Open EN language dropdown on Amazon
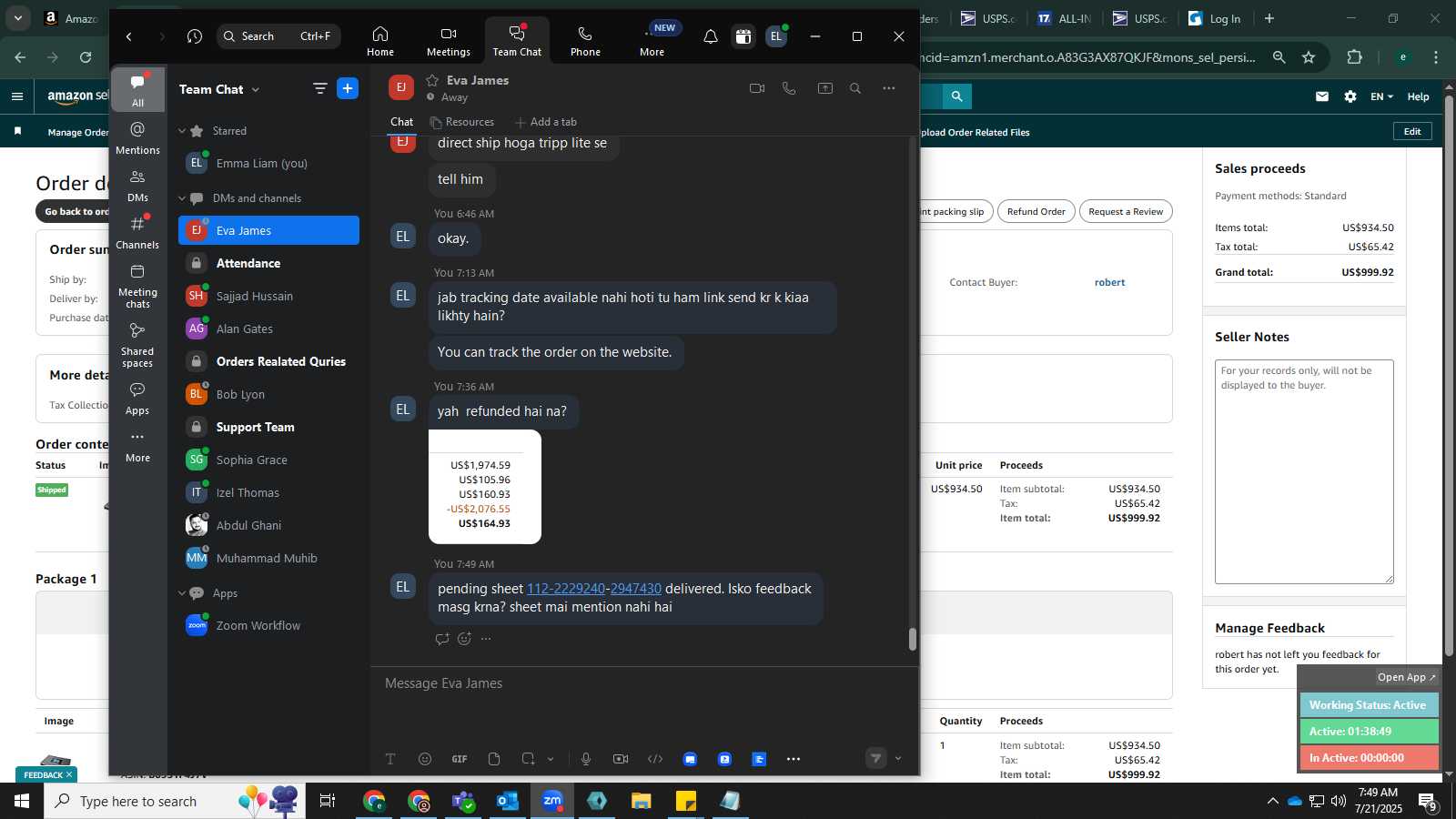Screen dimensions: 1456x819 tap(1381, 96)
